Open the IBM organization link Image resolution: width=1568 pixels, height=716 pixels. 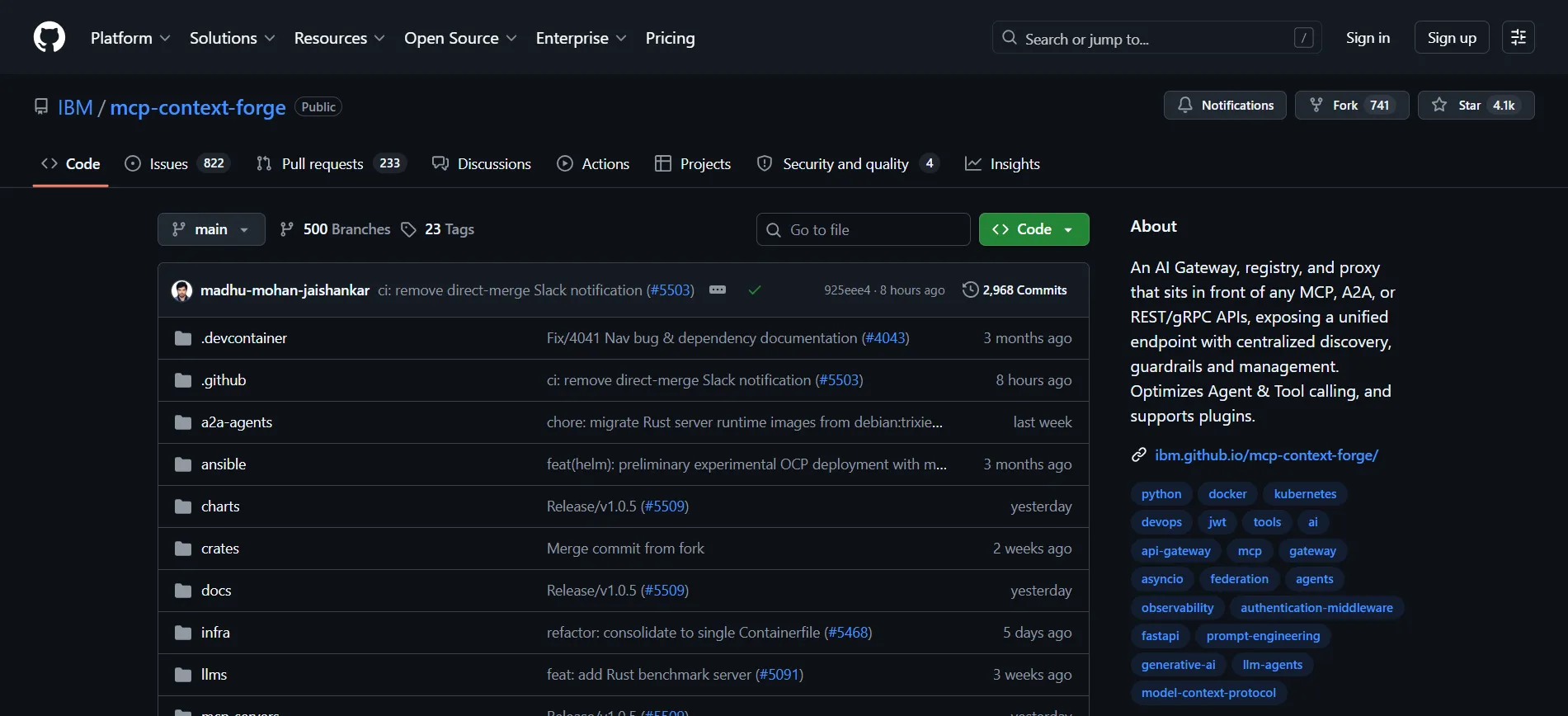75,107
